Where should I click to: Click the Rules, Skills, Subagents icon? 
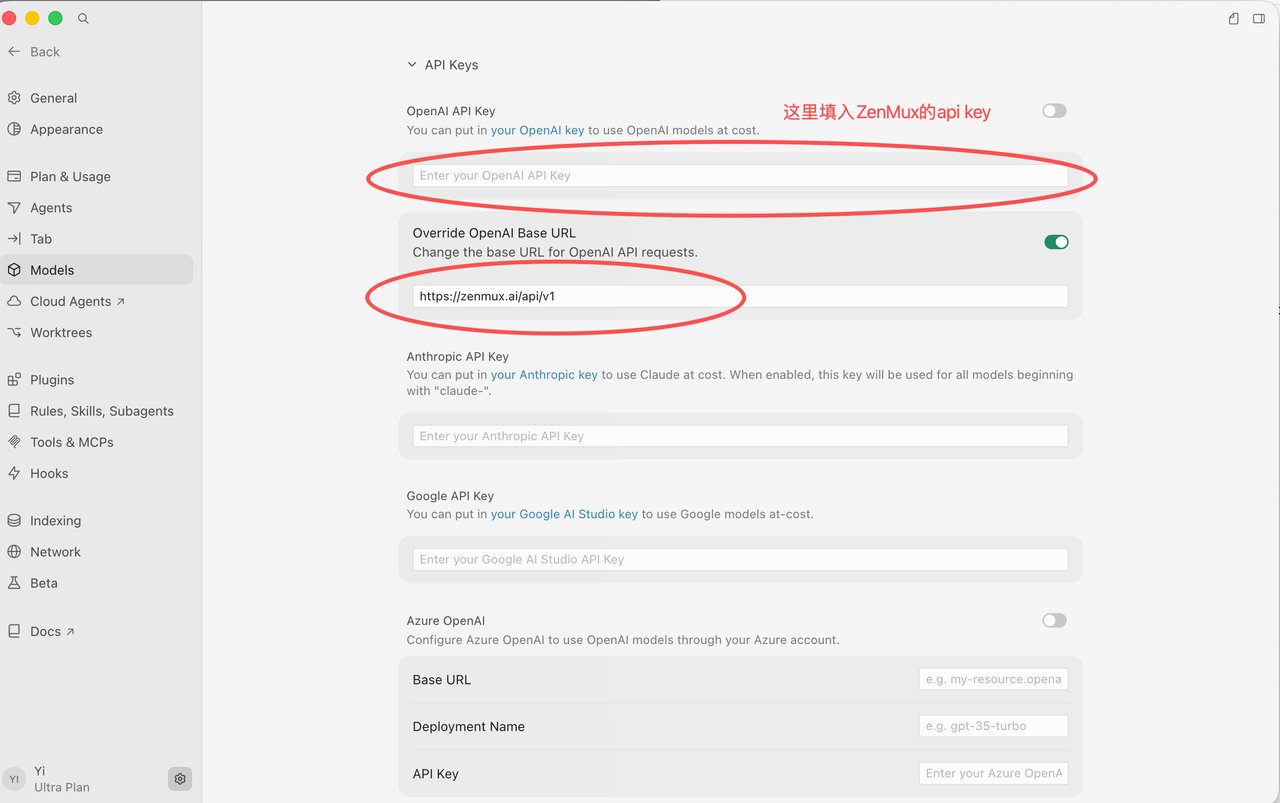point(14,411)
